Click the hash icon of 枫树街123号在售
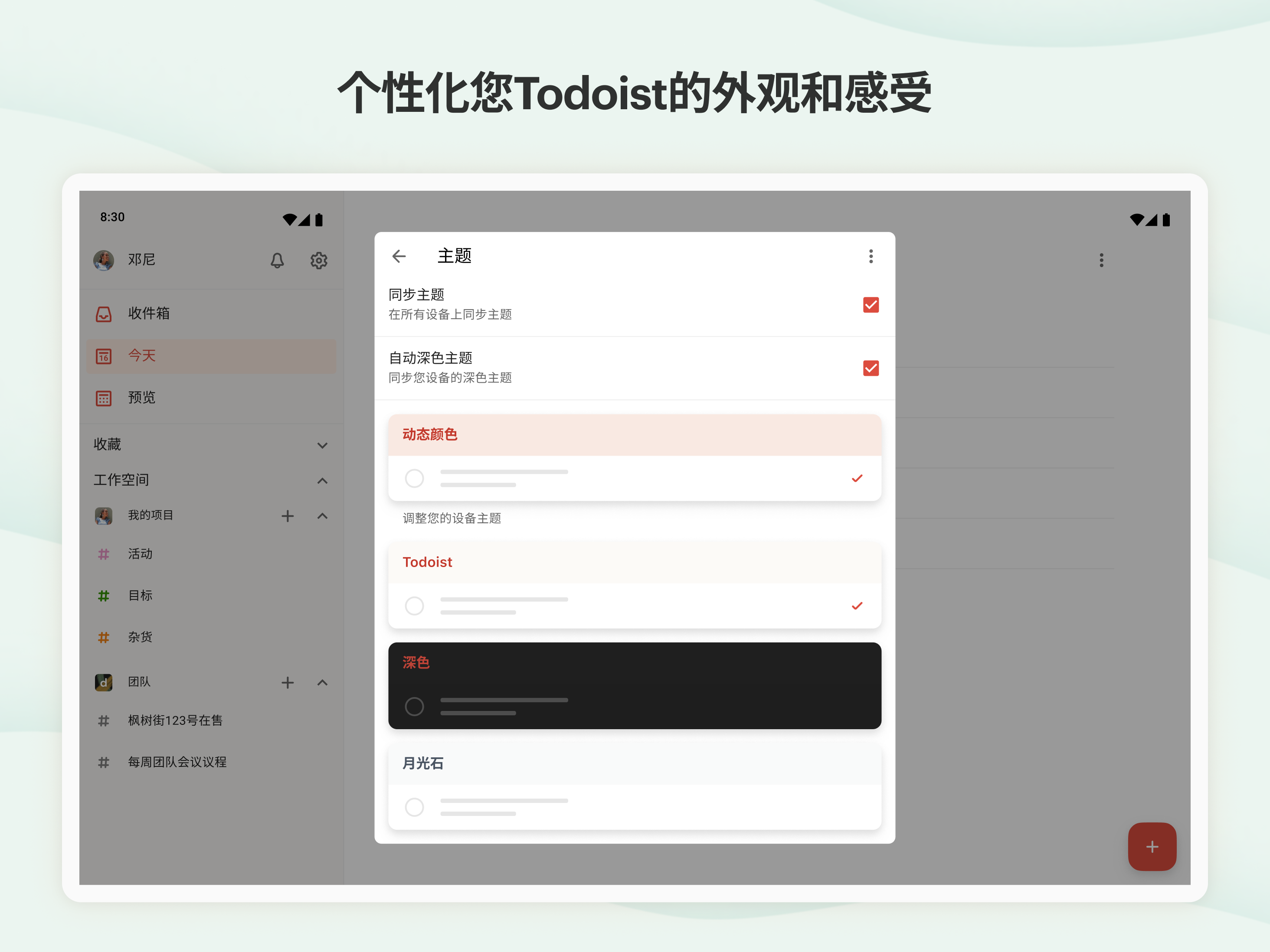Screen dimensions: 1270x952 [x=103, y=721]
